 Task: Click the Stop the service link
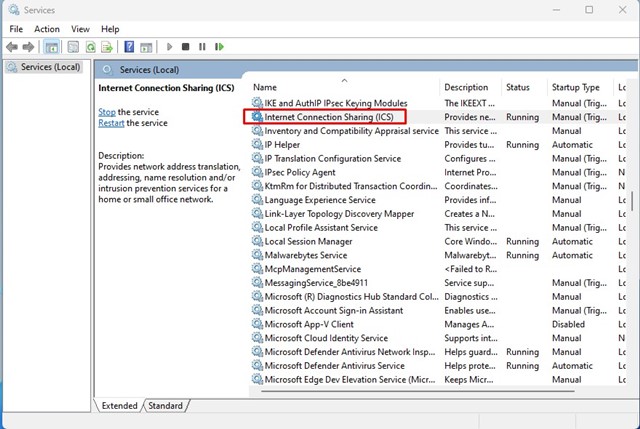[x=107, y=112]
